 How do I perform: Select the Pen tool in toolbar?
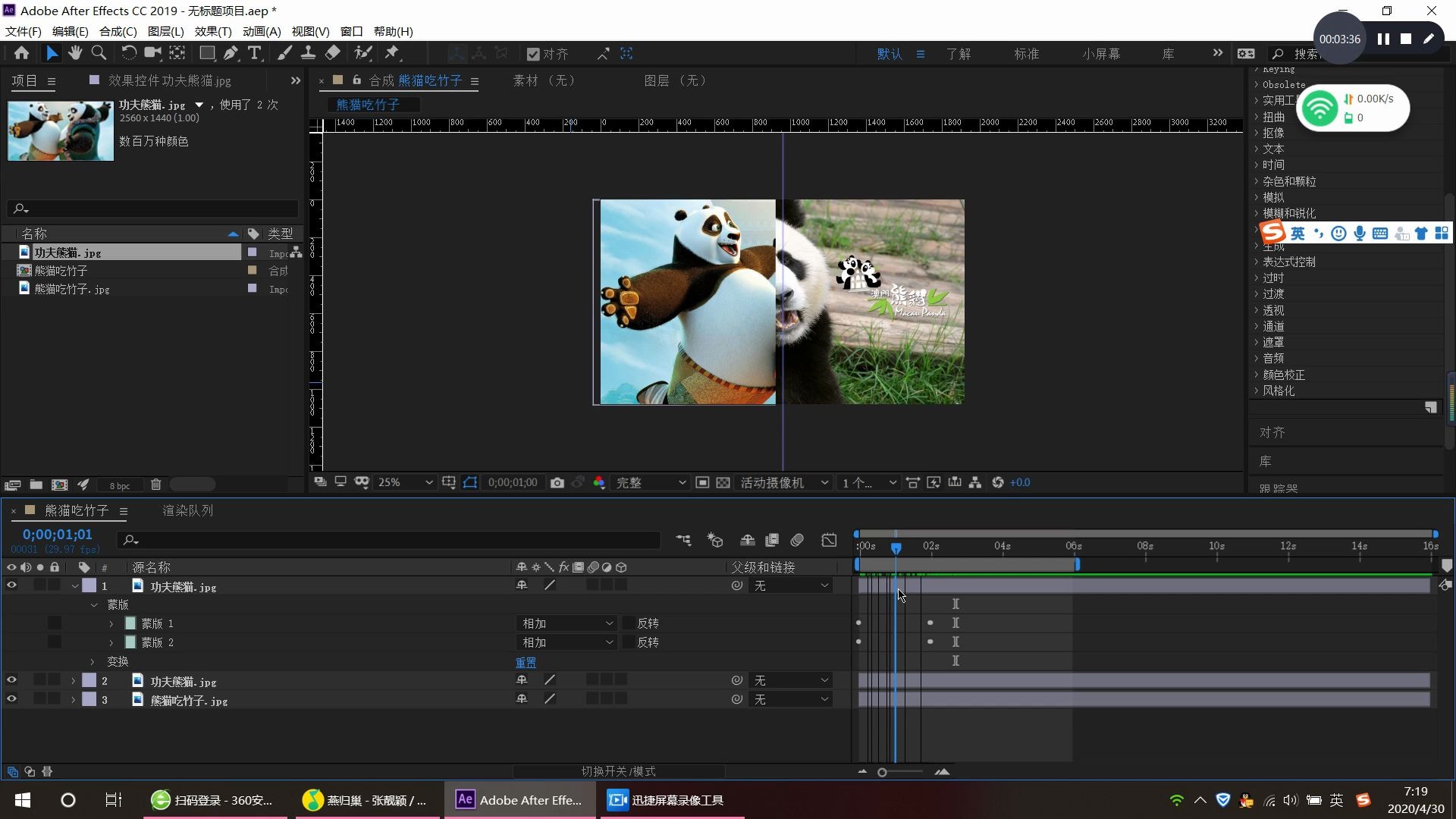tap(231, 53)
